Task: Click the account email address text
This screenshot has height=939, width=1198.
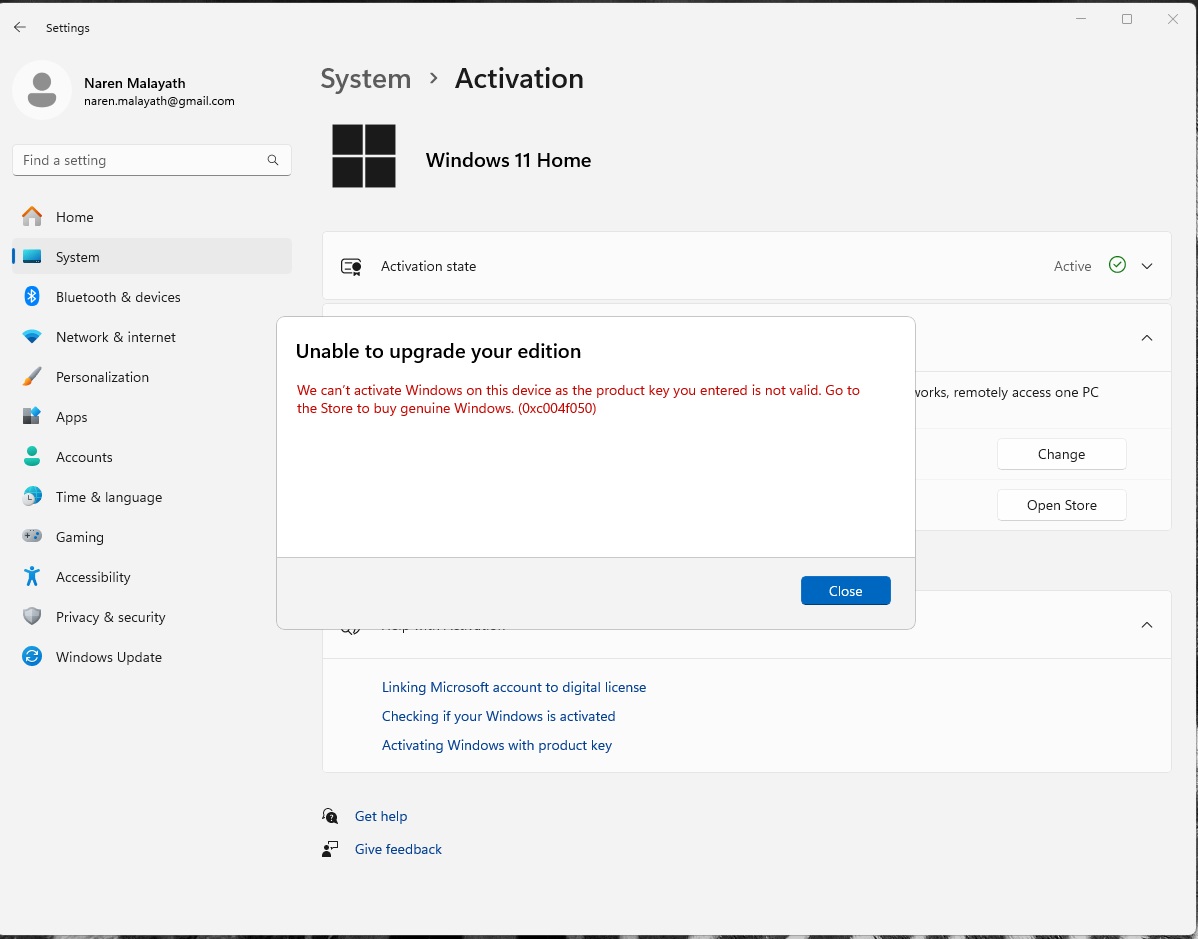Action: tap(159, 101)
